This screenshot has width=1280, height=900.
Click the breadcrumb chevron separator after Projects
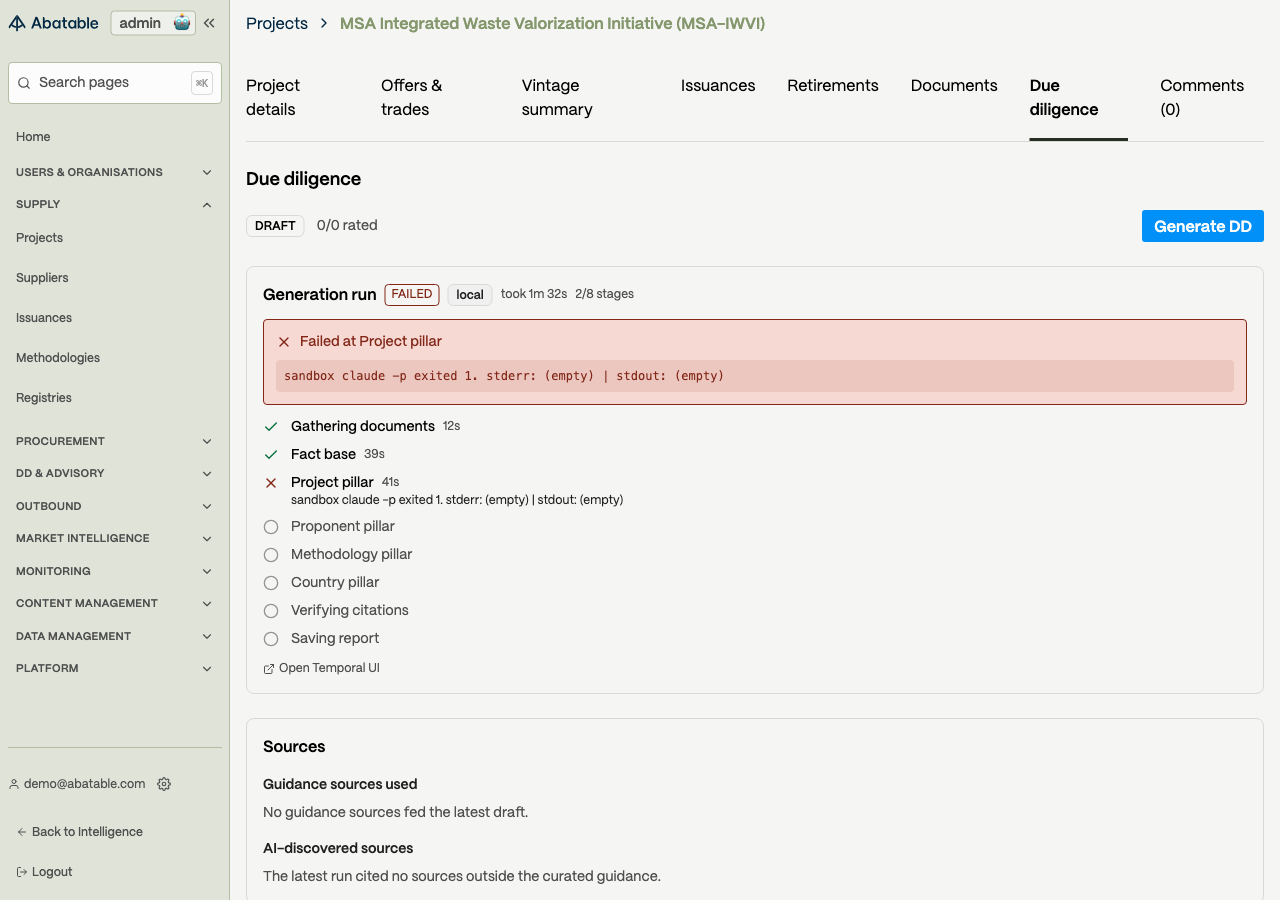click(x=324, y=23)
